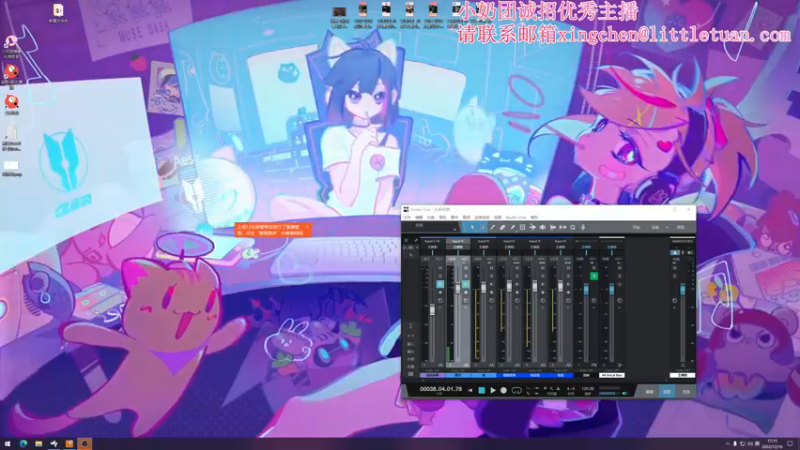
Task: Open the 编辑 (Edit) menu
Action: point(419,217)
